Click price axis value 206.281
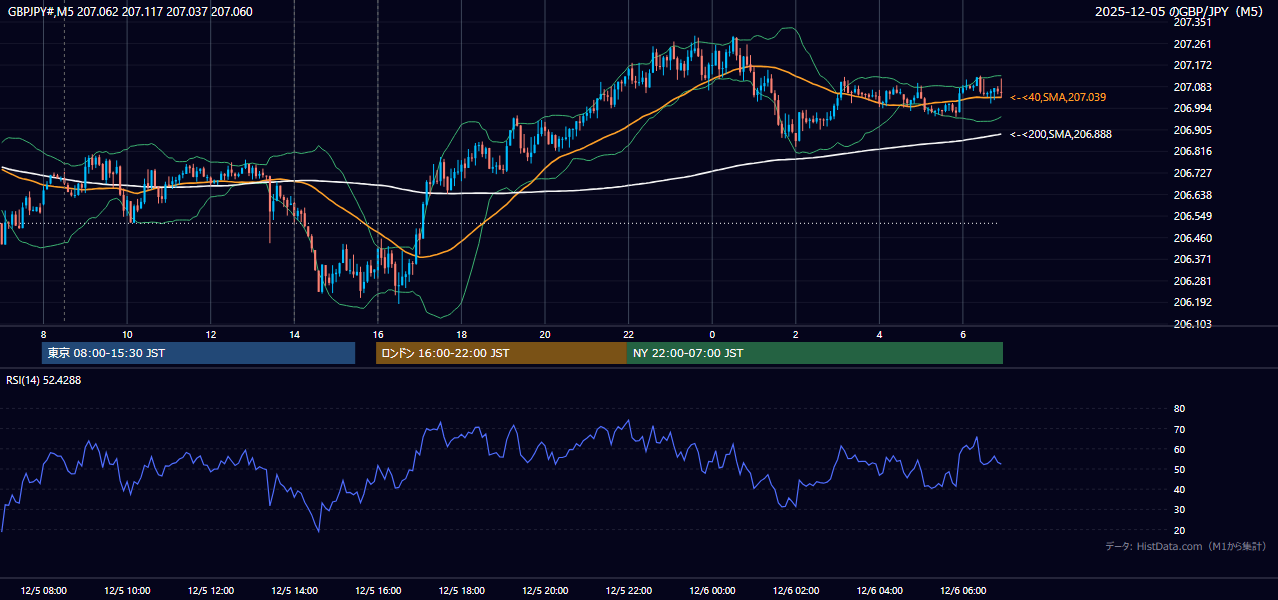1278x600 pixels. point(1192,281)
